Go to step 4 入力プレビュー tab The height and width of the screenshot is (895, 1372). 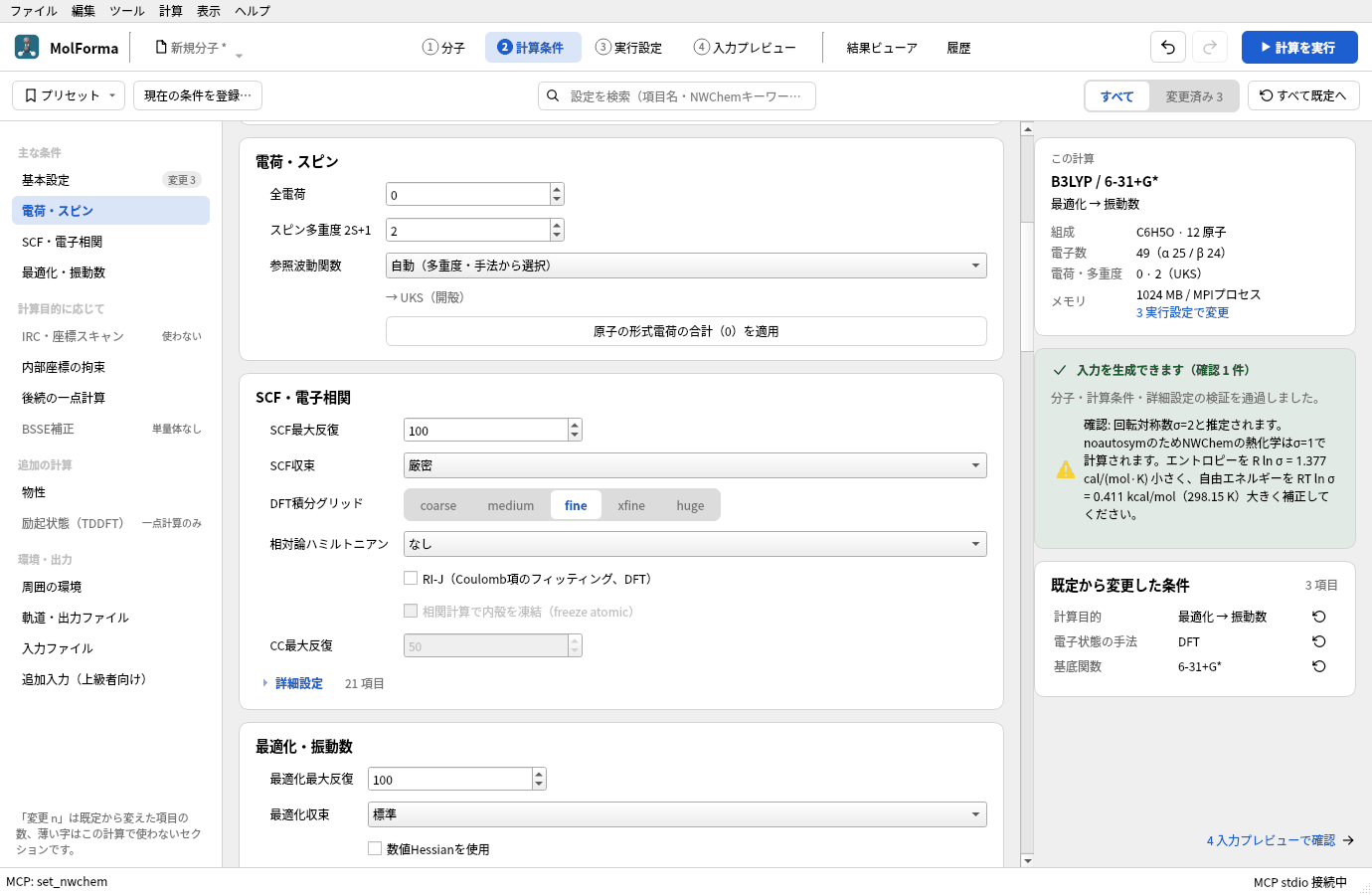tap(745, 47)
